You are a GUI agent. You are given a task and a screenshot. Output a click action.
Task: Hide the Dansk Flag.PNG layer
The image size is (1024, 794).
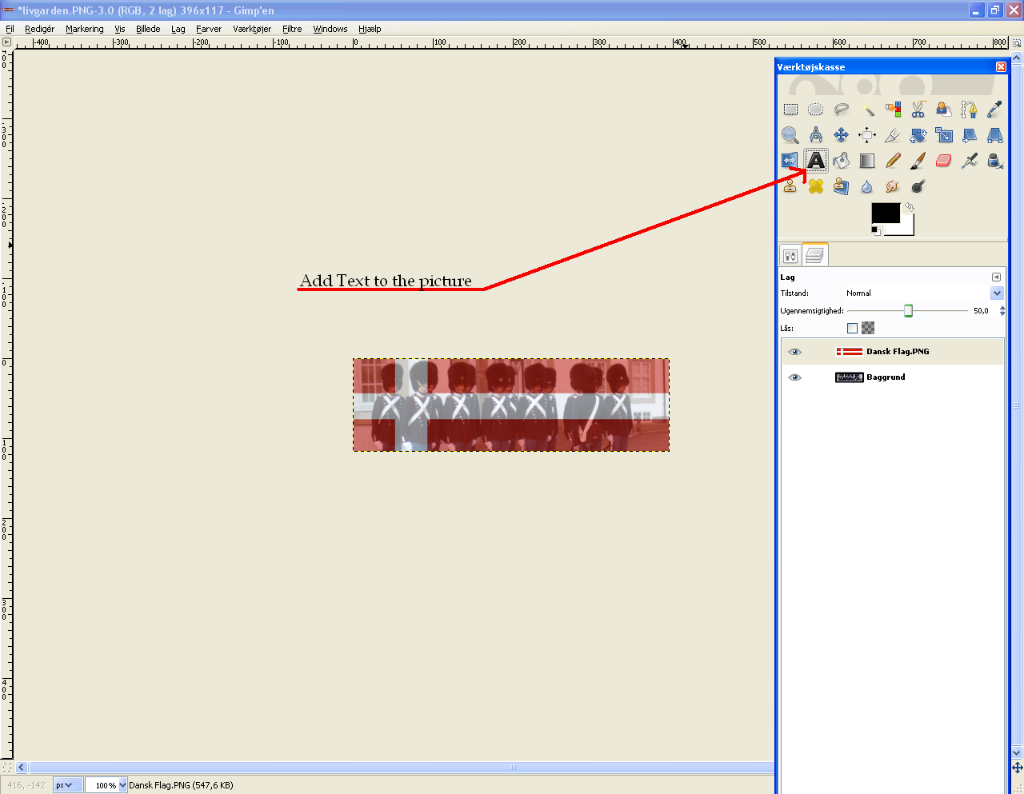click(795, 352)
